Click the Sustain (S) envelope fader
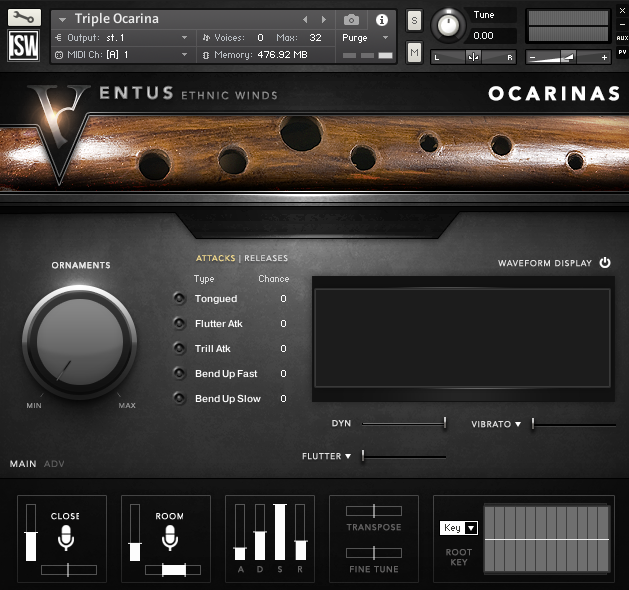The width and height of the screenshot is (629, 590). (280, 532)
